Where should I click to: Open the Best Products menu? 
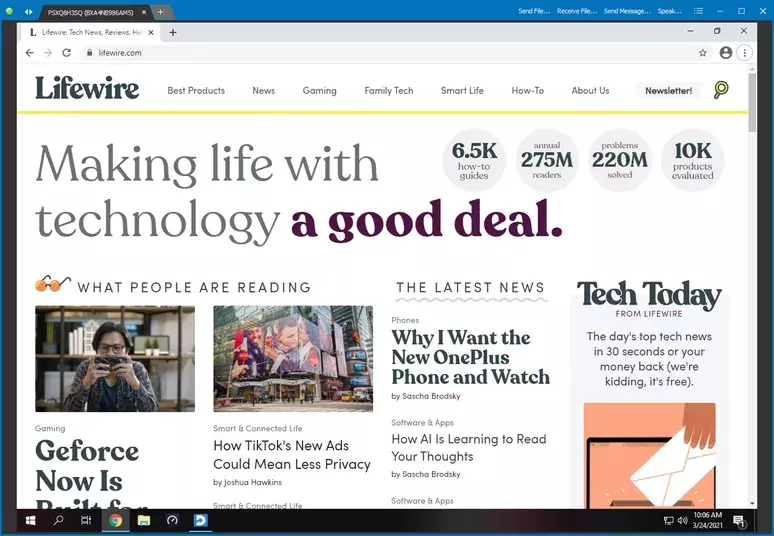point(196,91)
